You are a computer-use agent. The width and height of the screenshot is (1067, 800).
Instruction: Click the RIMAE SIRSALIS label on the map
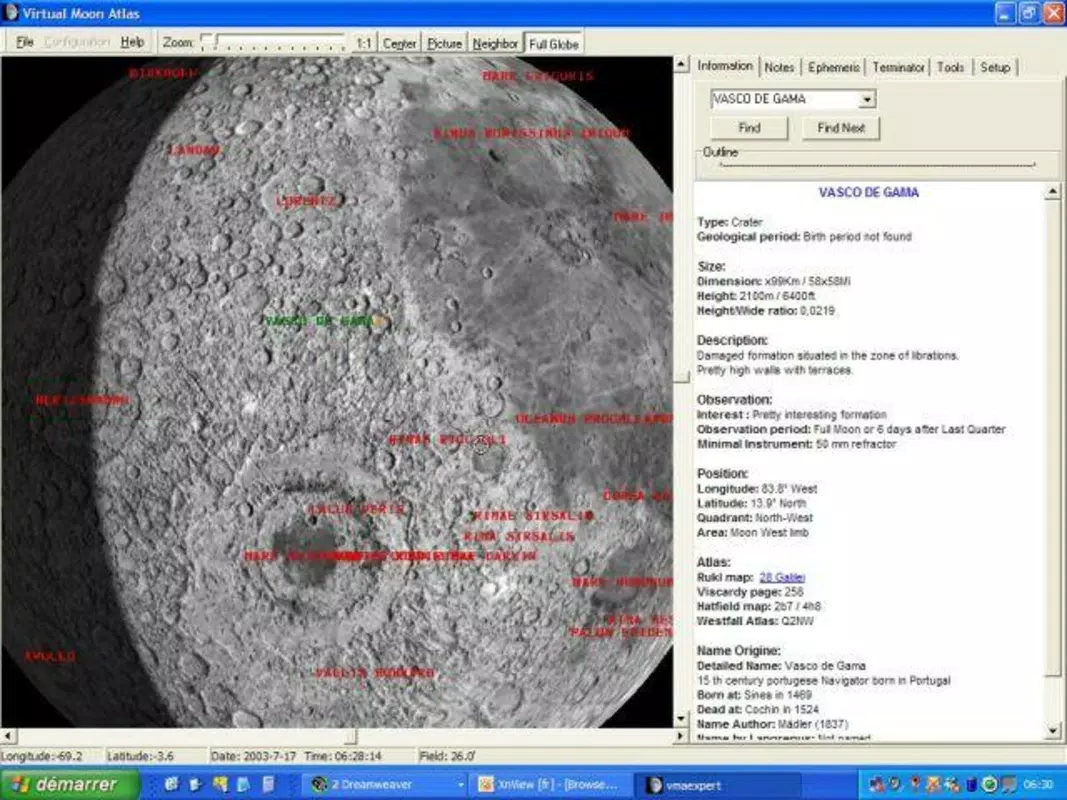(x=533, y=516)
